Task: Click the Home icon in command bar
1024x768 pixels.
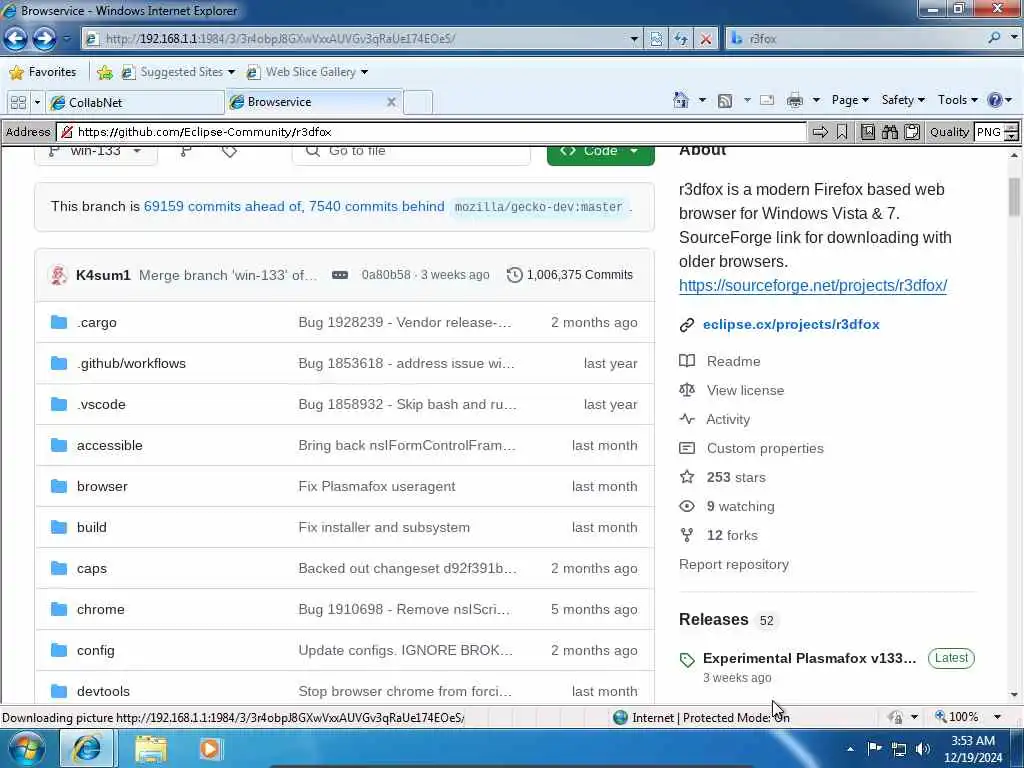Action: coord(680,100)
